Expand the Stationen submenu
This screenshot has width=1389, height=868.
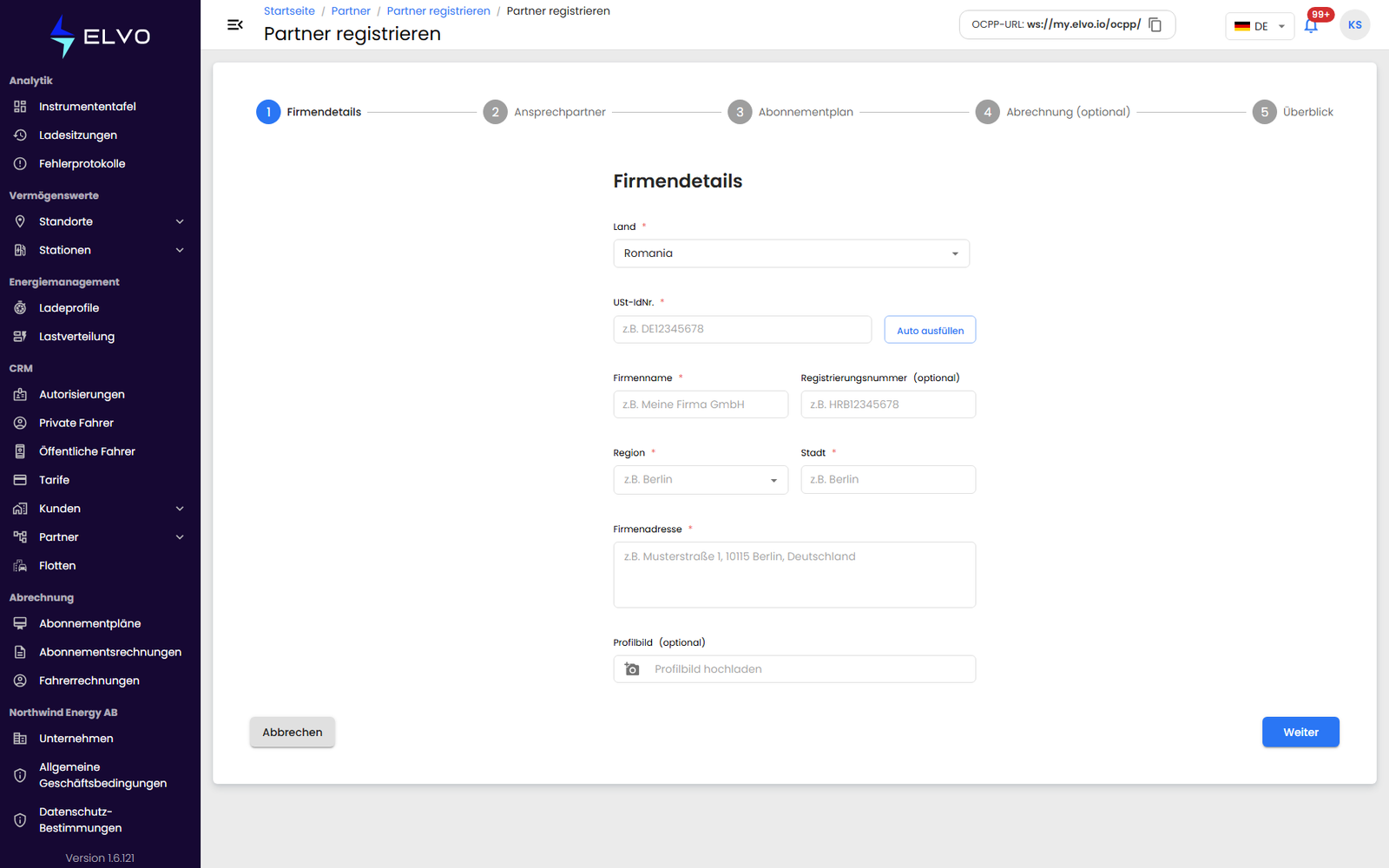(x=180, y=250)
